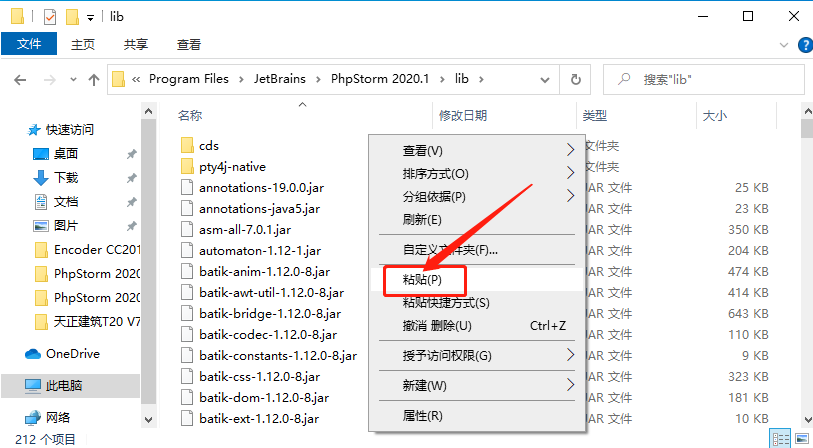Select batik-anim-1.12.0-8.jar file
813x448 pixels.
coord(264,272)
